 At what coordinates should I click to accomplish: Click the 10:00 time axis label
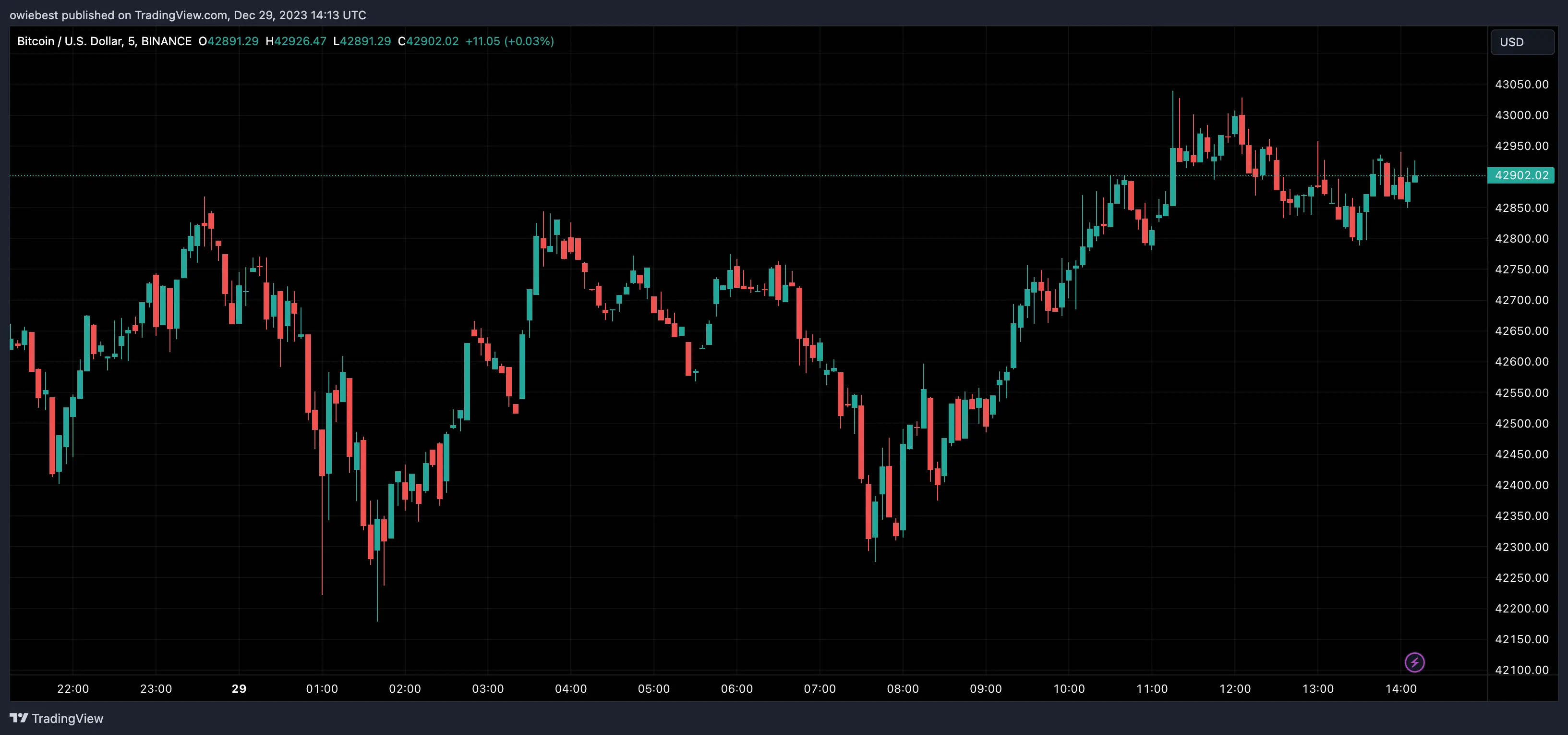(x=1070, y=689)
